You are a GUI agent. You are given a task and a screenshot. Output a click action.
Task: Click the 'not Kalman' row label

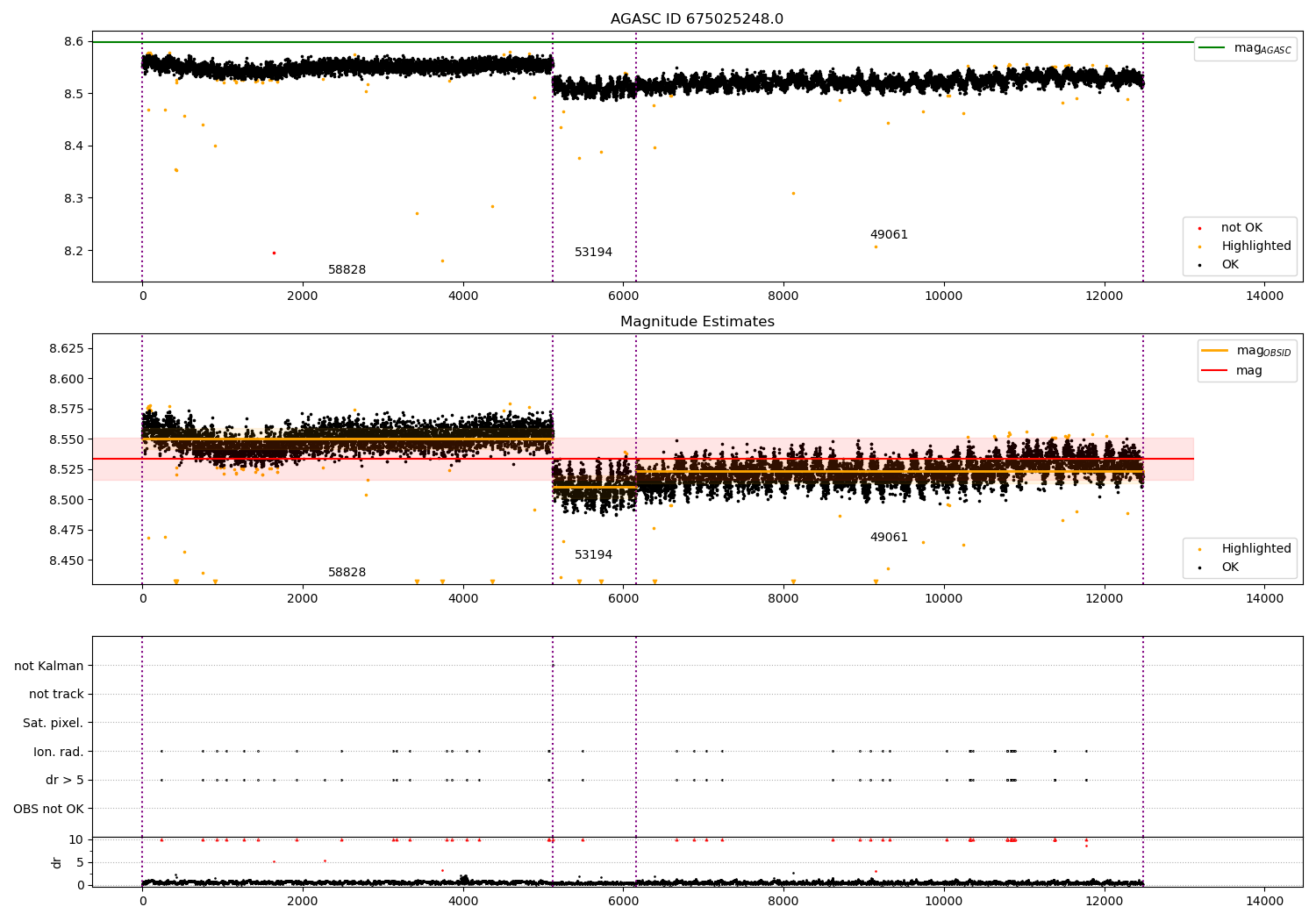click(x=49, y=666)
